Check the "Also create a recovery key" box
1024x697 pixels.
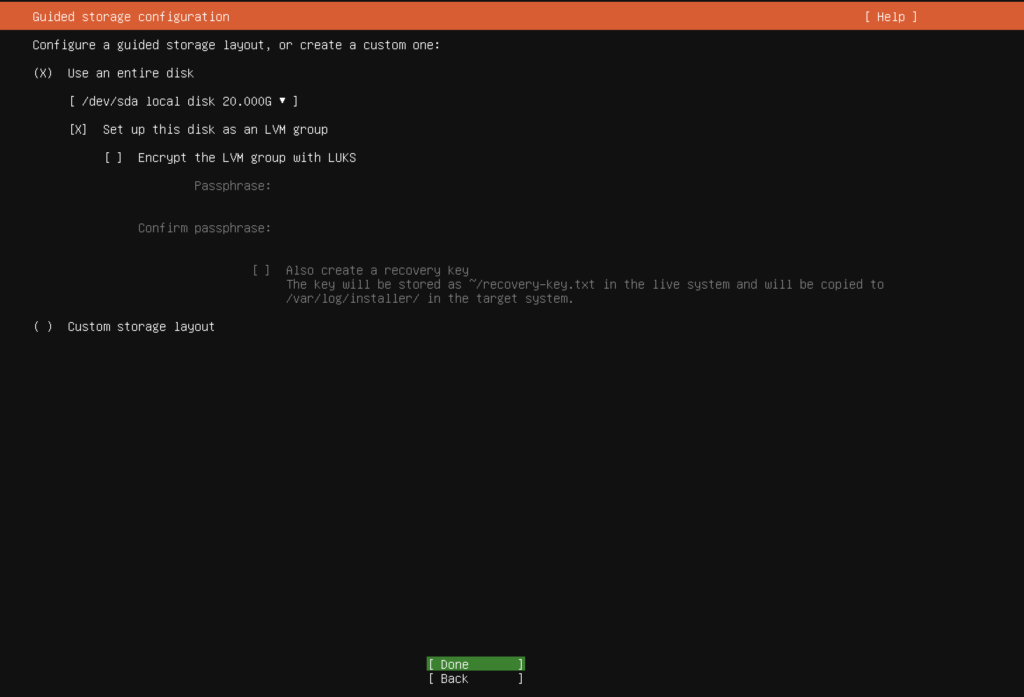(x=261, y=270)
